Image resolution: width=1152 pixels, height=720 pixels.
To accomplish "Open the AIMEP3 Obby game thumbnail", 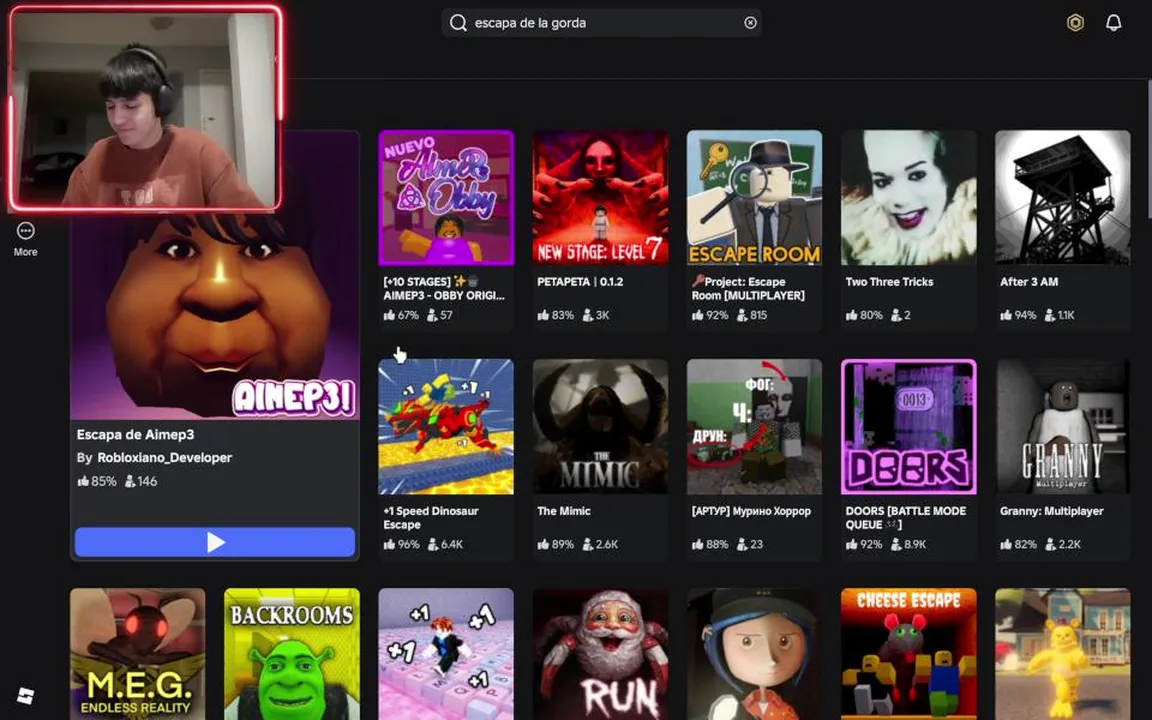I will click(x=446, y=198).
